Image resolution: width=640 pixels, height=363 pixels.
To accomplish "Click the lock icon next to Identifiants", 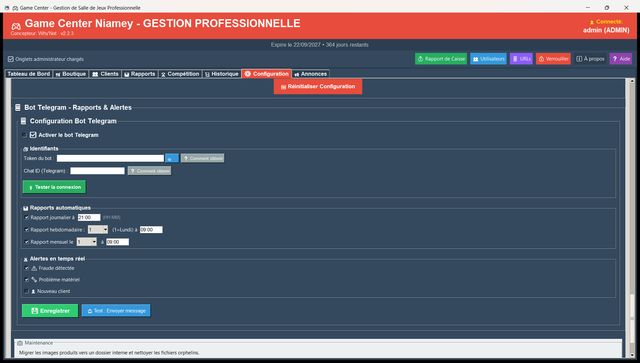I will [x=26, y=149].
